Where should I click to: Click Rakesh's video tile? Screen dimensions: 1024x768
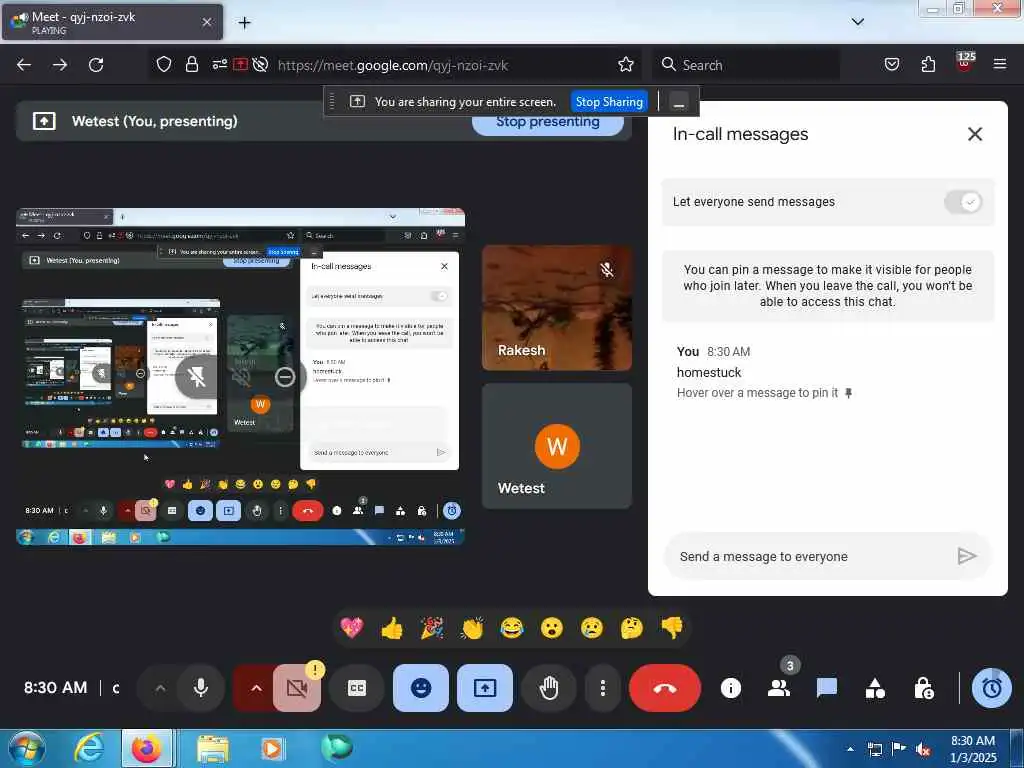(x=556, y=308)
